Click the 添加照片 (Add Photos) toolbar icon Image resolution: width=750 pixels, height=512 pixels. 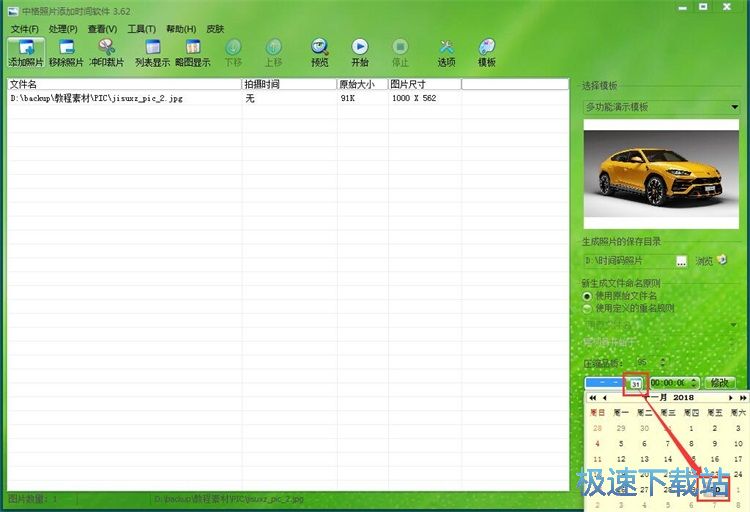(x=26, y=52)
